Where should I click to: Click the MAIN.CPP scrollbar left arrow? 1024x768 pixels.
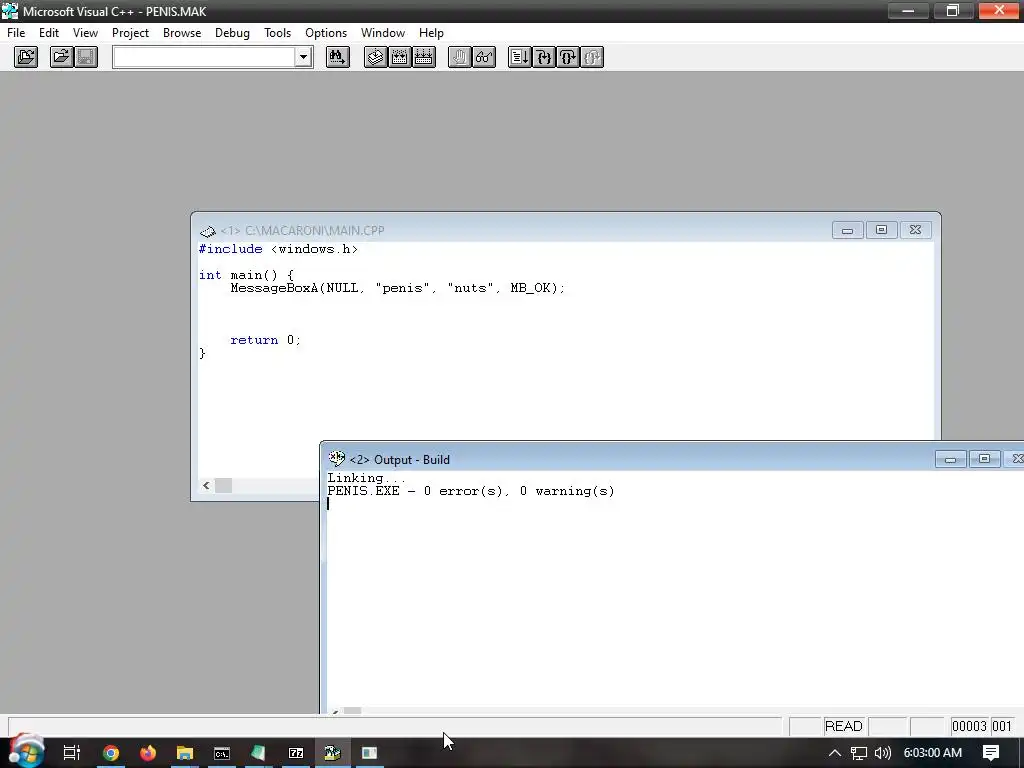(x=206, y=485)
